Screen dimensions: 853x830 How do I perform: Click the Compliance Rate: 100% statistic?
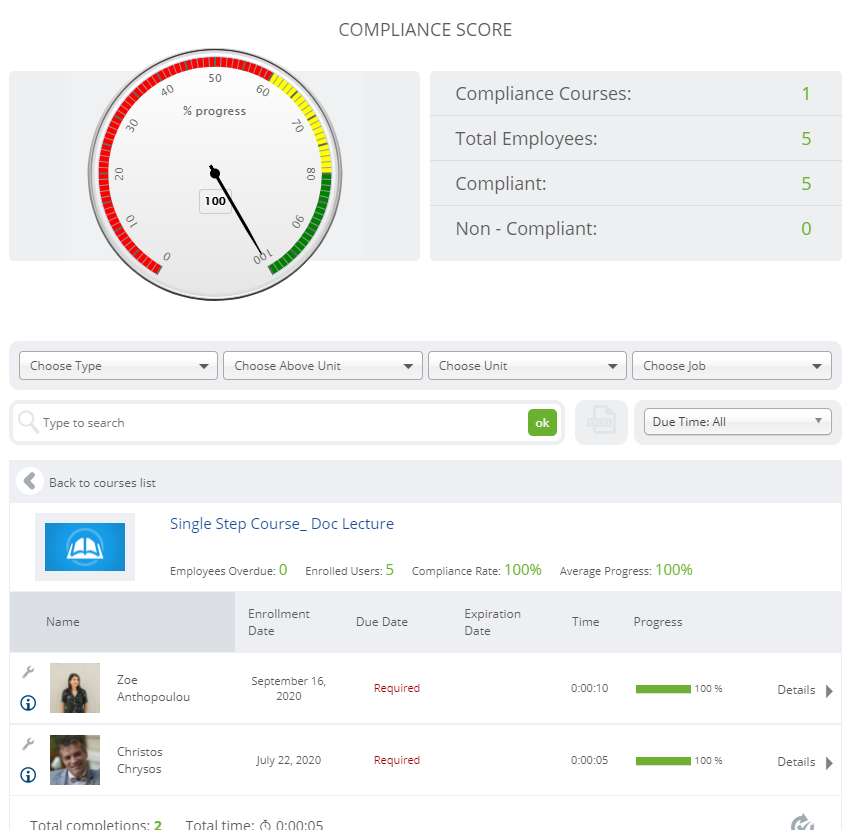coord(477,570)
